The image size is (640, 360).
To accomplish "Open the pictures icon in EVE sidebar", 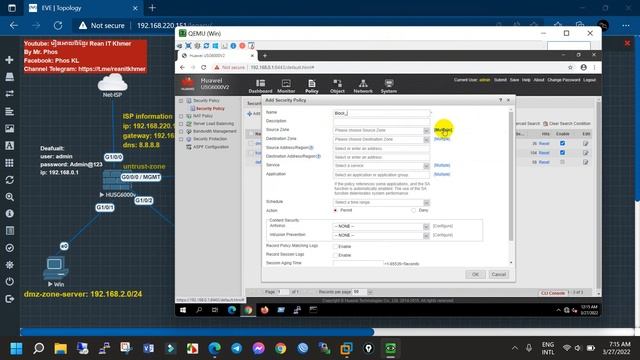I will pos(9,128).
